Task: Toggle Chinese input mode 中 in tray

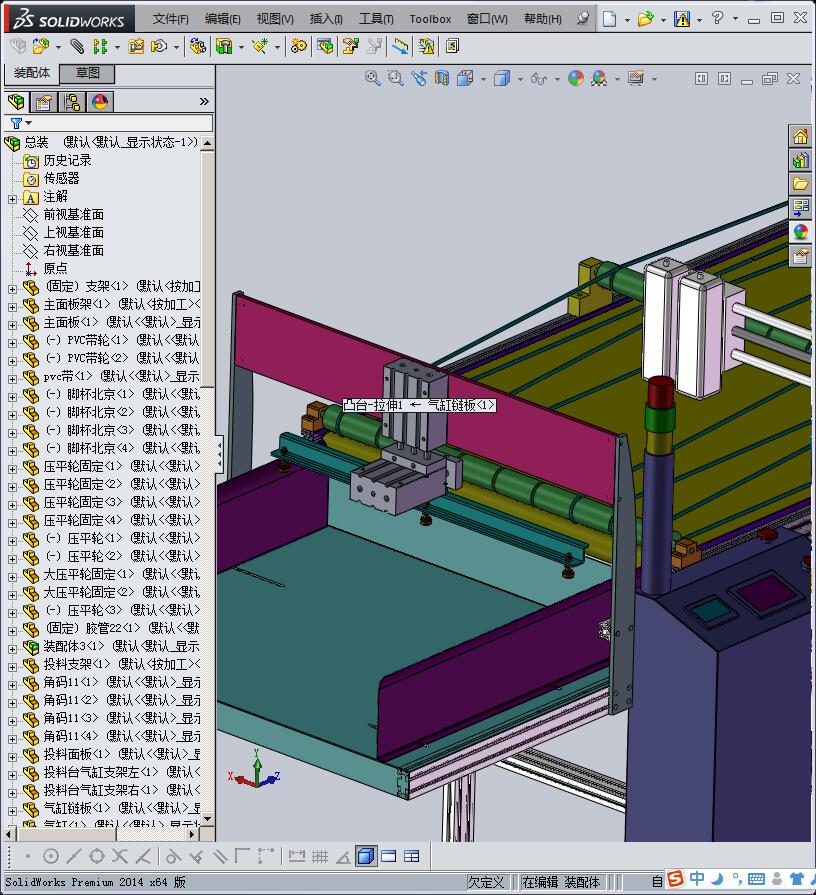Action: (697, 878)
